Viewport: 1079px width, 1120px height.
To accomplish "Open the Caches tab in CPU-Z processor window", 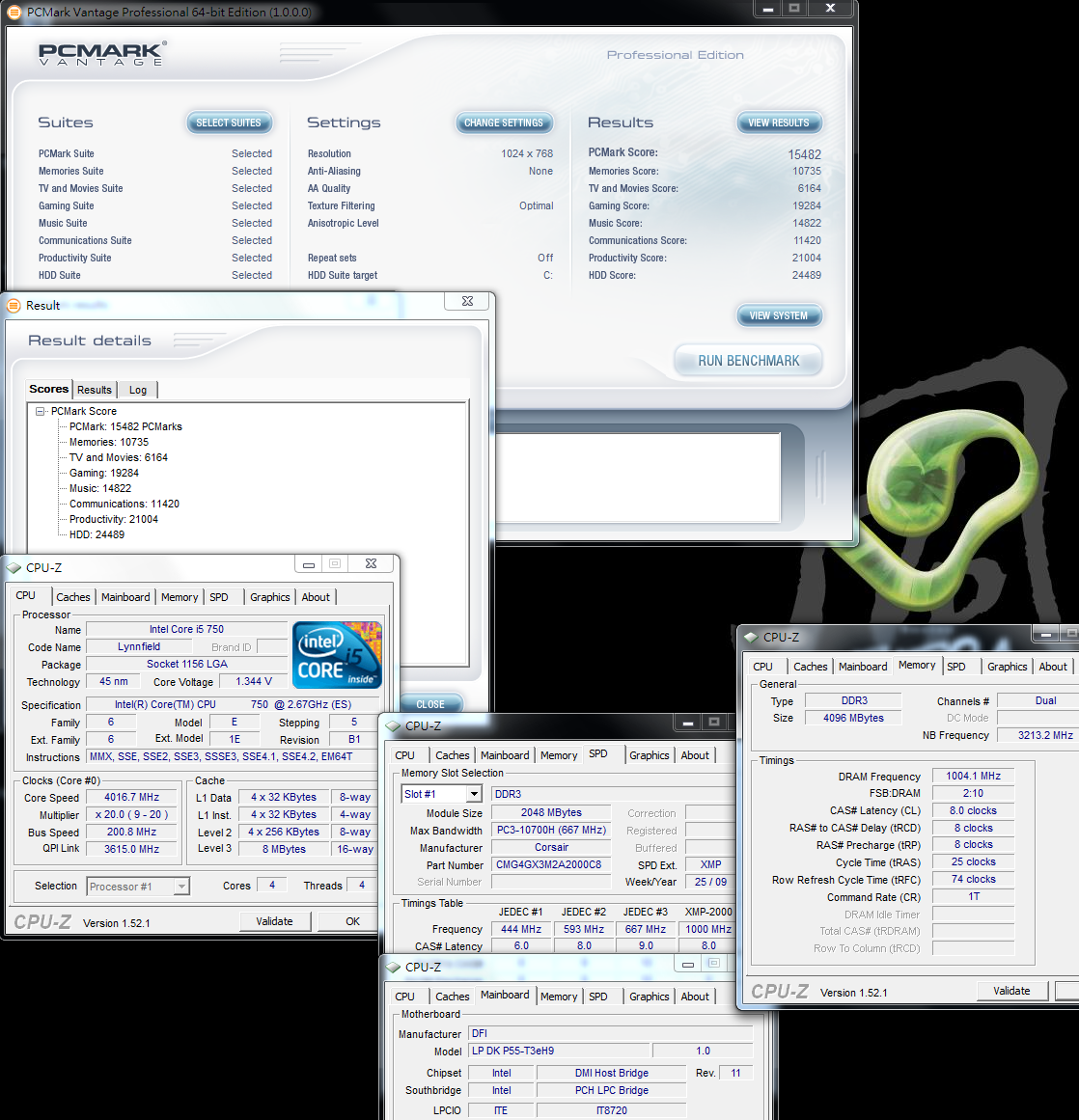I will 72,597.
